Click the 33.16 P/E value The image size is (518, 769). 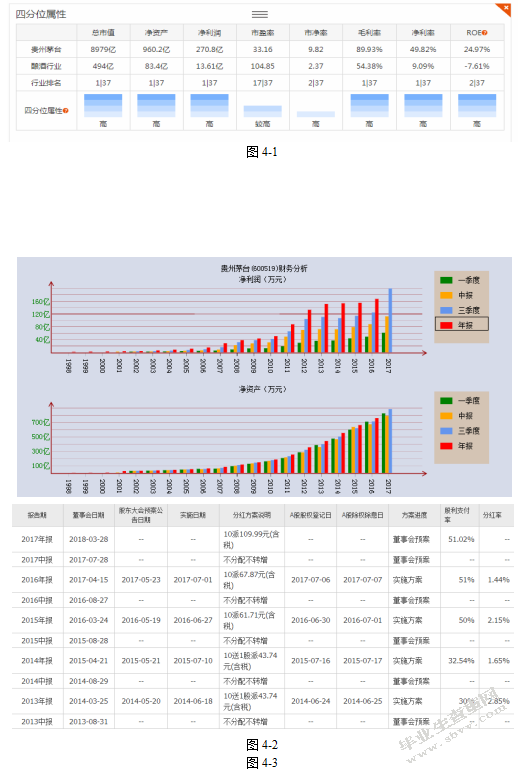point(262,50)
